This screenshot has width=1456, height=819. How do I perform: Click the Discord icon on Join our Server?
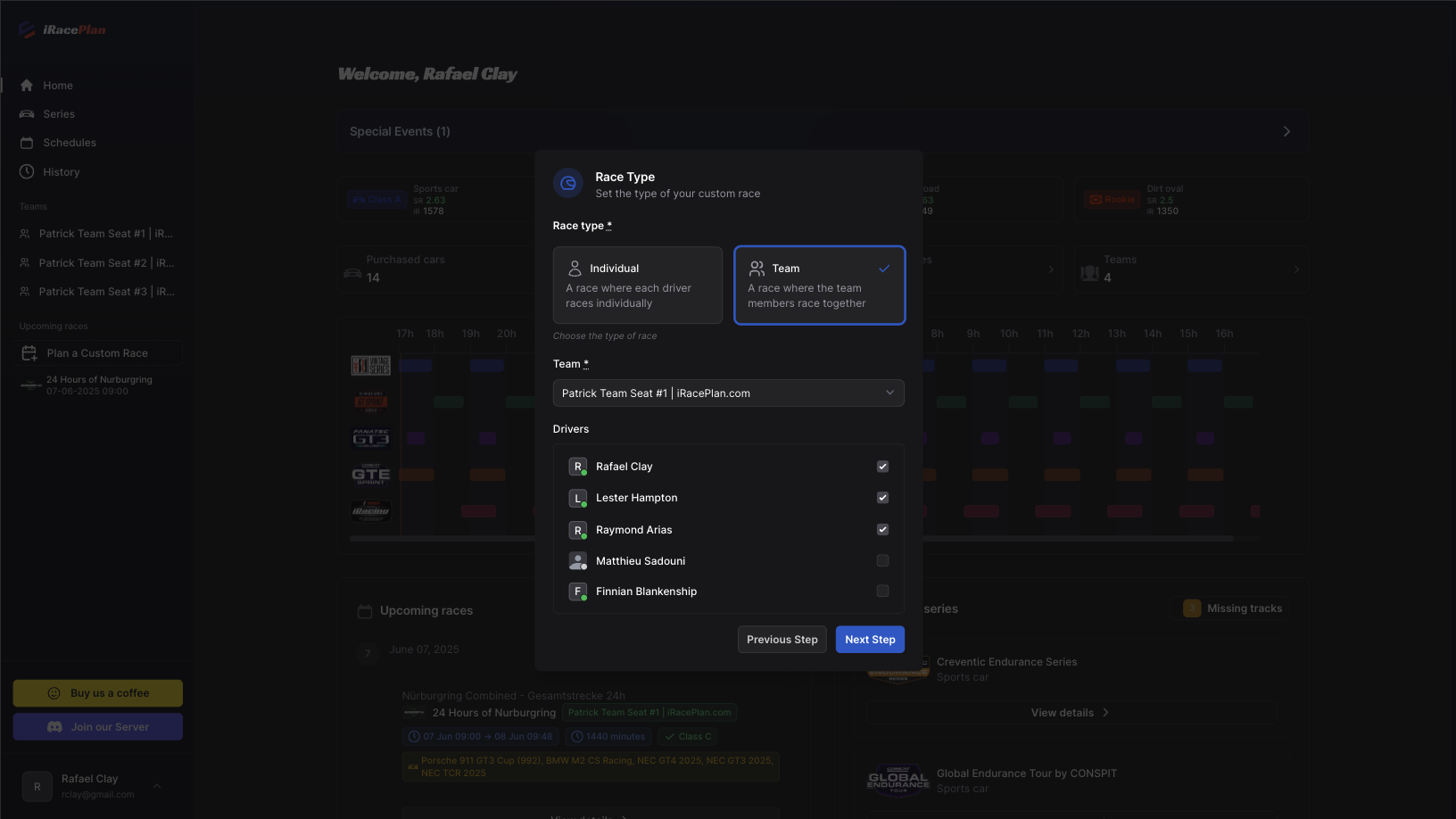pyautogui.click(x=54, y=726)
